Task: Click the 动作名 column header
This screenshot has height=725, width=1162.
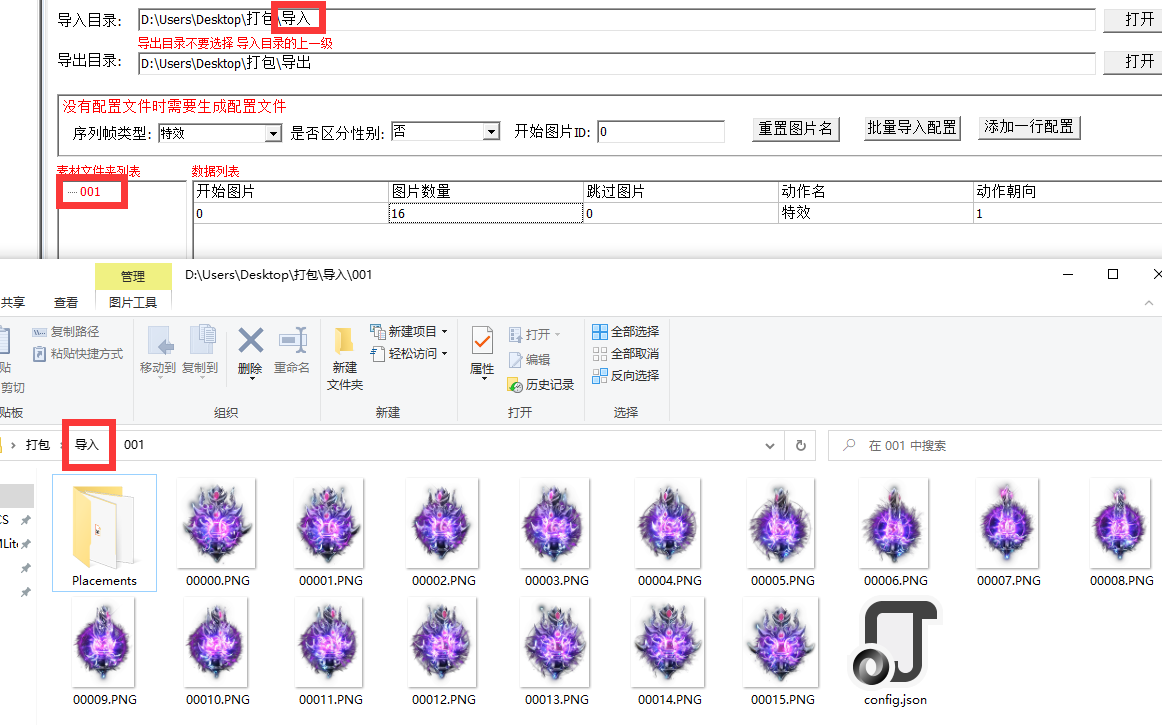Action: coord(876,192)
